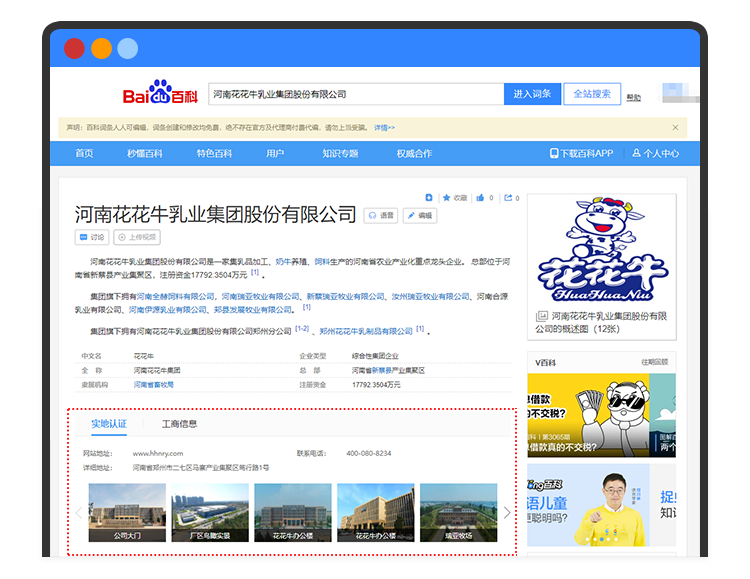
Task: Click the 编辑 pencil button
Action: pos(419,216)
